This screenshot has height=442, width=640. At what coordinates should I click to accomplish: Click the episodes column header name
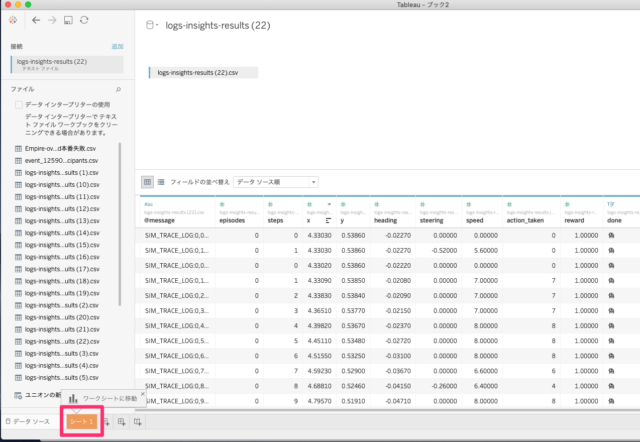pyautogui.click(x=232, y=220)
